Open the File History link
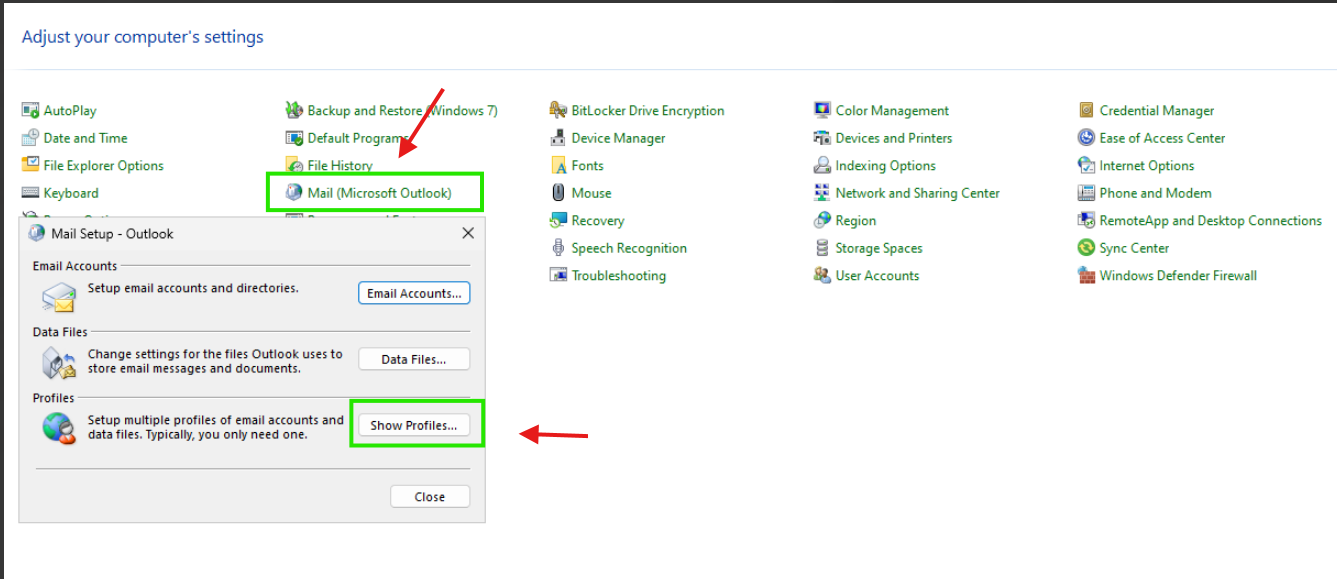The height and width of the screenshot is (579, 1337). tap(340, 166)
